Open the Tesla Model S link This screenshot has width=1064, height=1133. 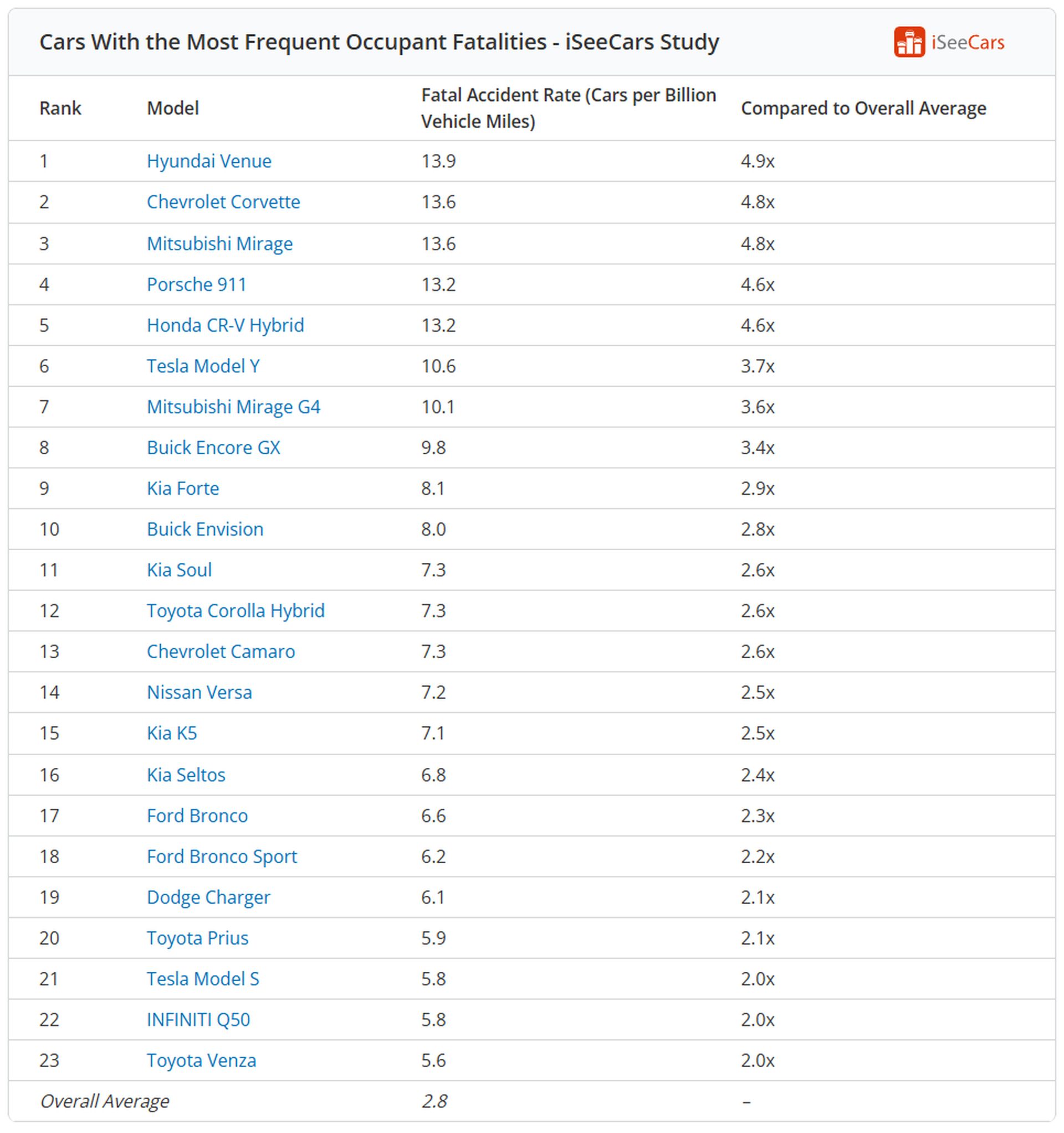tap(202, 979)
